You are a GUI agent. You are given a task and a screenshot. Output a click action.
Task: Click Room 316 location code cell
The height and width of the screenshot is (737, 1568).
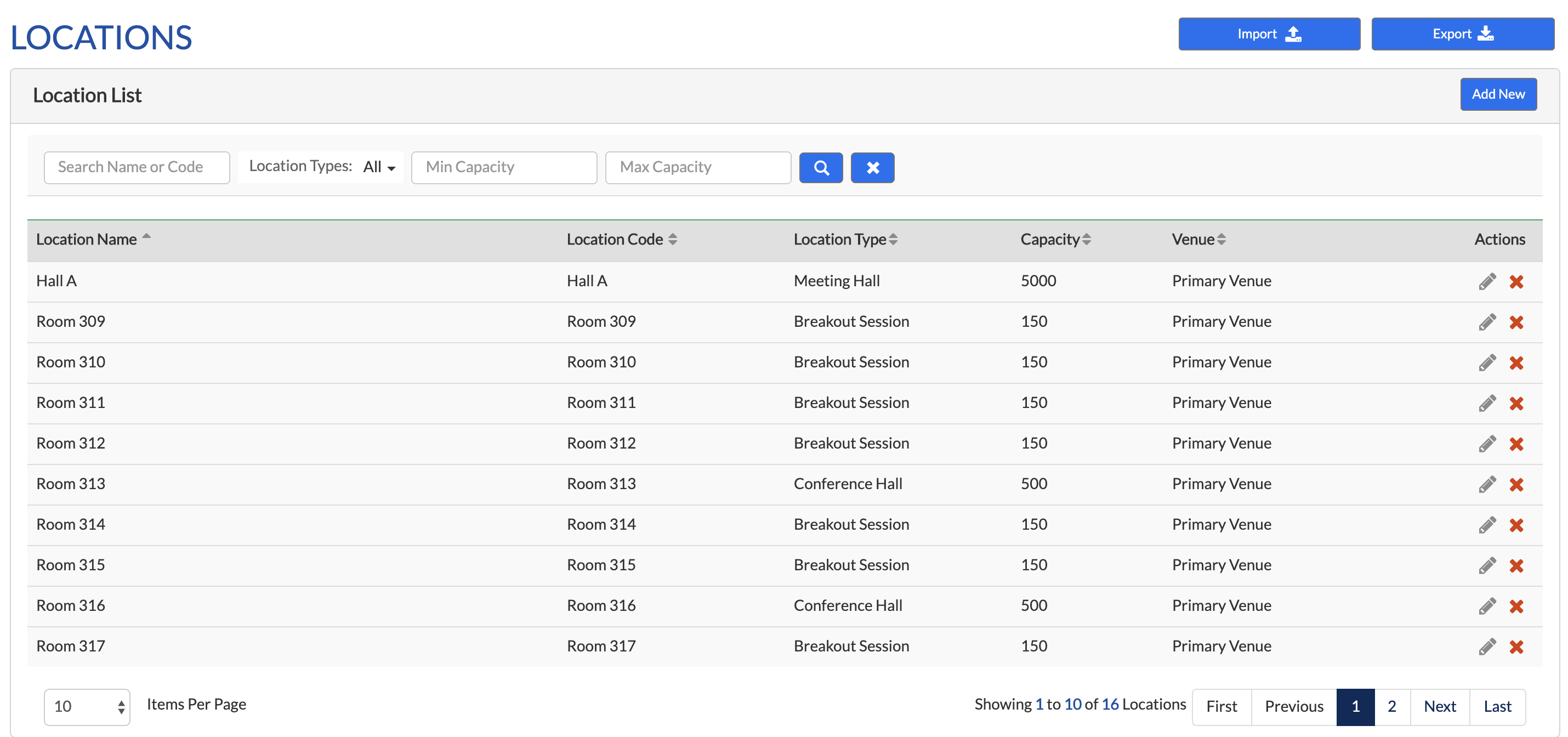coord(601,605)
